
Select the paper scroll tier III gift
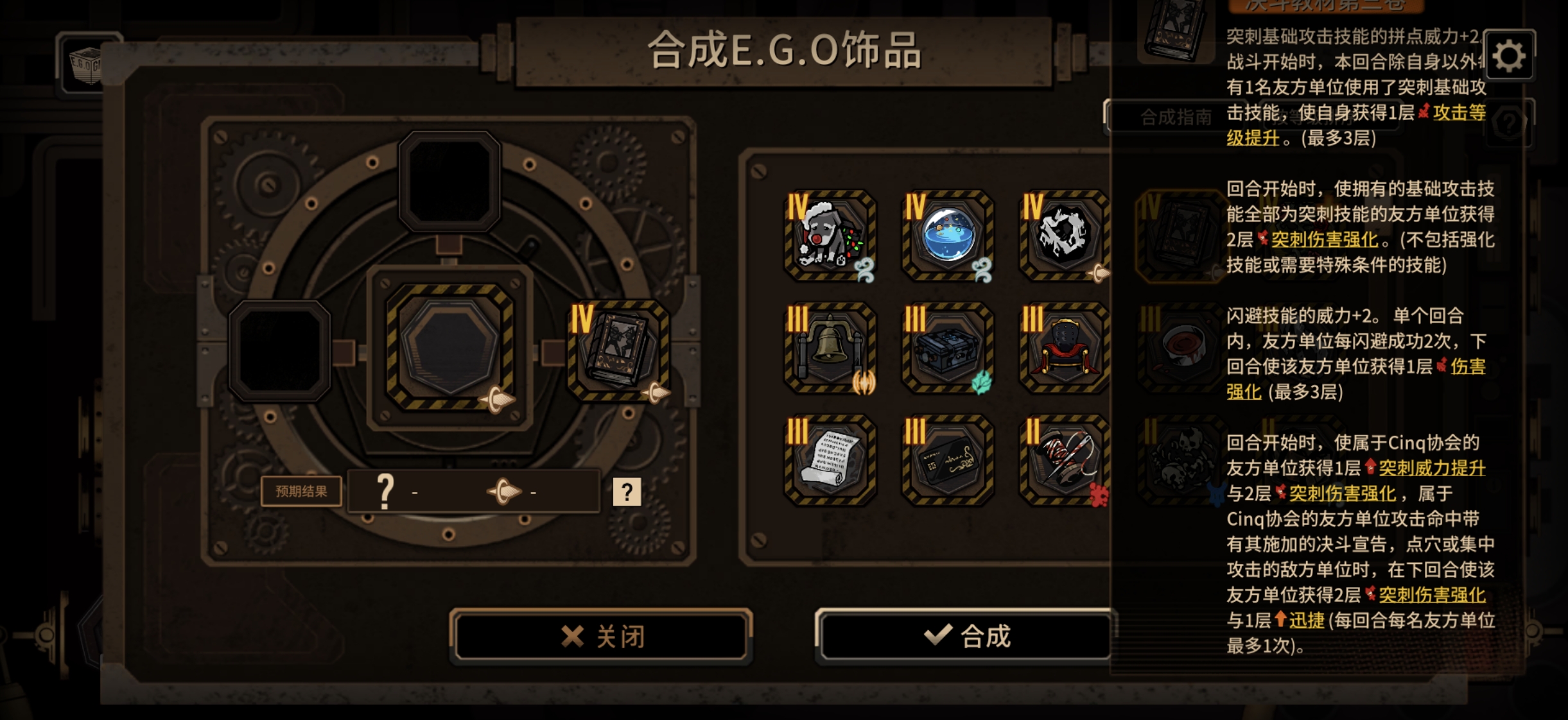point(830,459)
